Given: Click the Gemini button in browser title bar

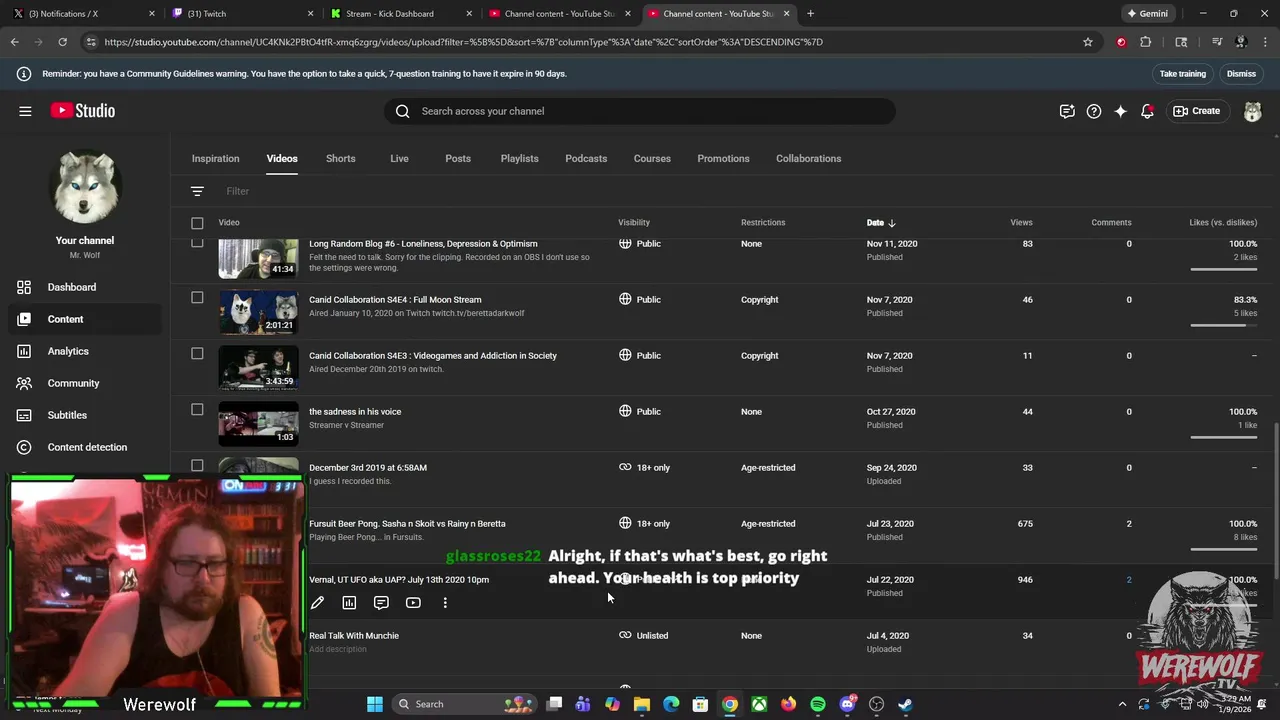Looking at the screenshot, I should click(x=1147, y=14).
